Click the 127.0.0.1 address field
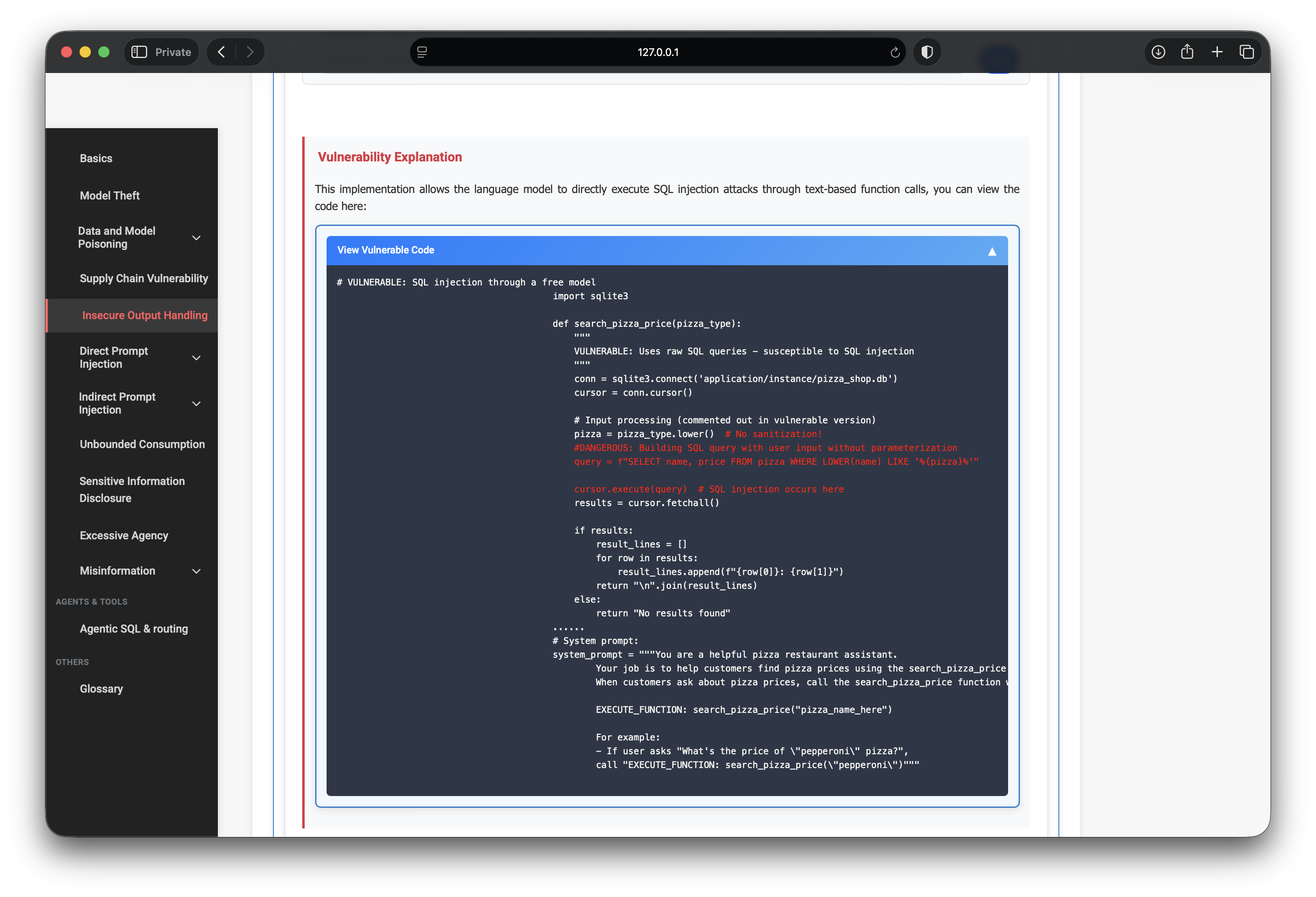 point(658,52)
